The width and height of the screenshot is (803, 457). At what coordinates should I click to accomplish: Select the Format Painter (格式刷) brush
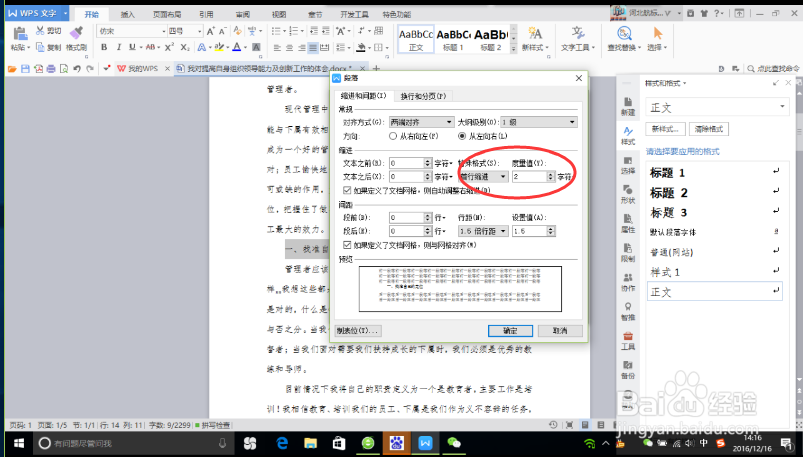tap(76, 33)
